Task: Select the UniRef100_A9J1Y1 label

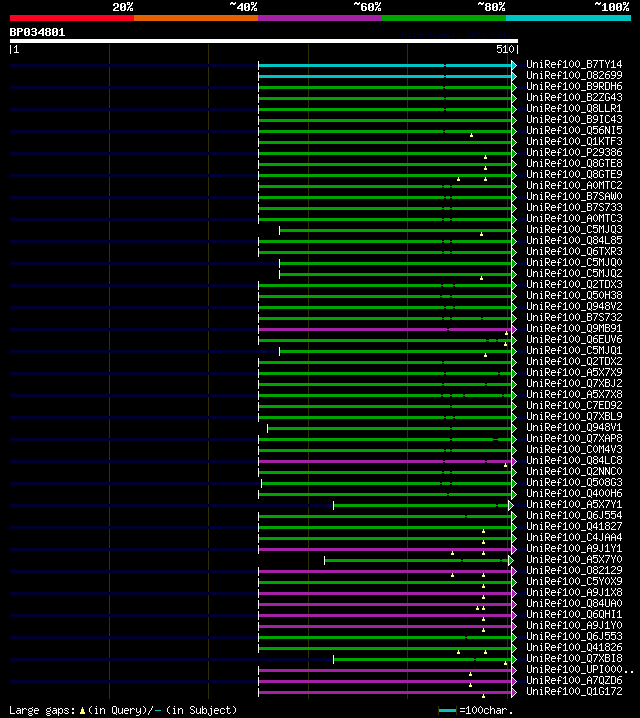Action: pyautogui.click(x=574, y=549)
